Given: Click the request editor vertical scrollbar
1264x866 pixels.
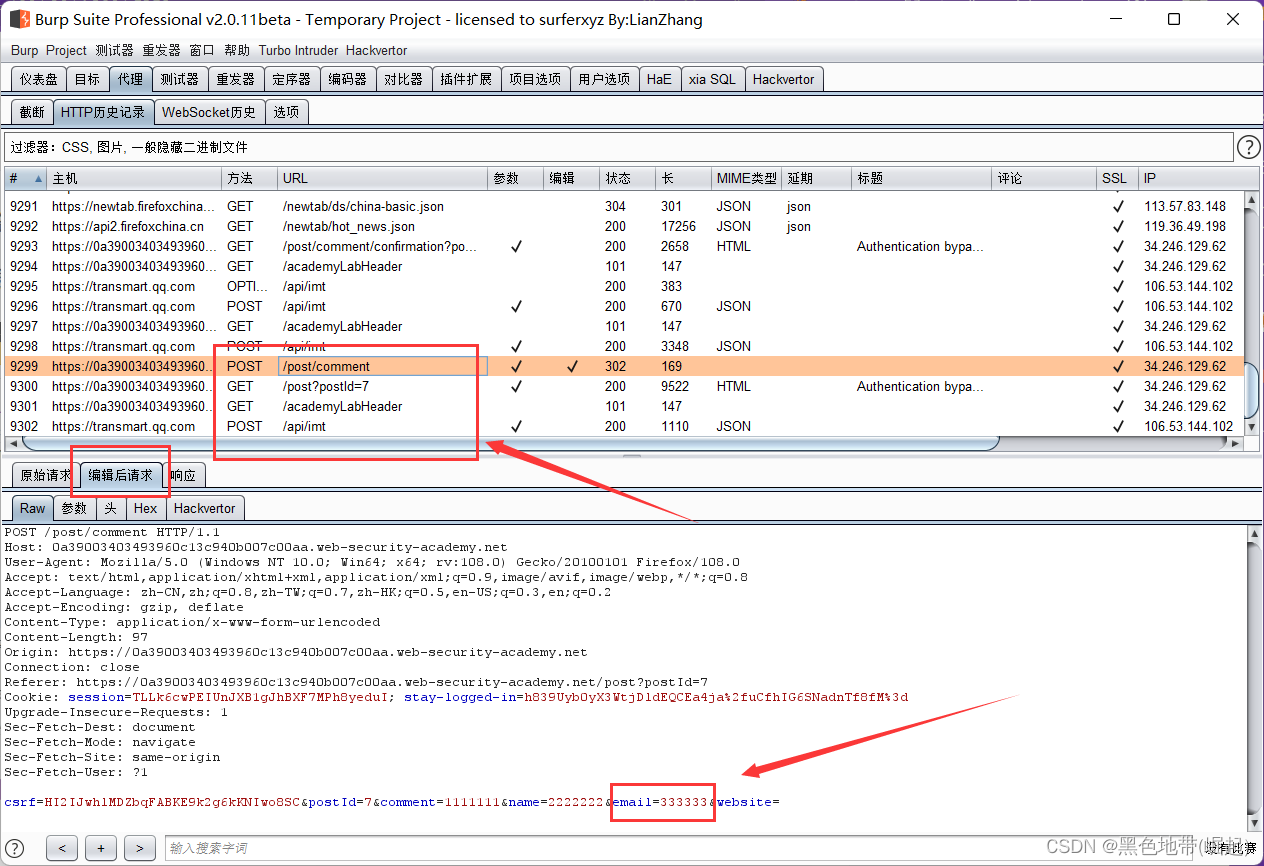Looking at the screenshot, I should click(x=1255, y=678).
